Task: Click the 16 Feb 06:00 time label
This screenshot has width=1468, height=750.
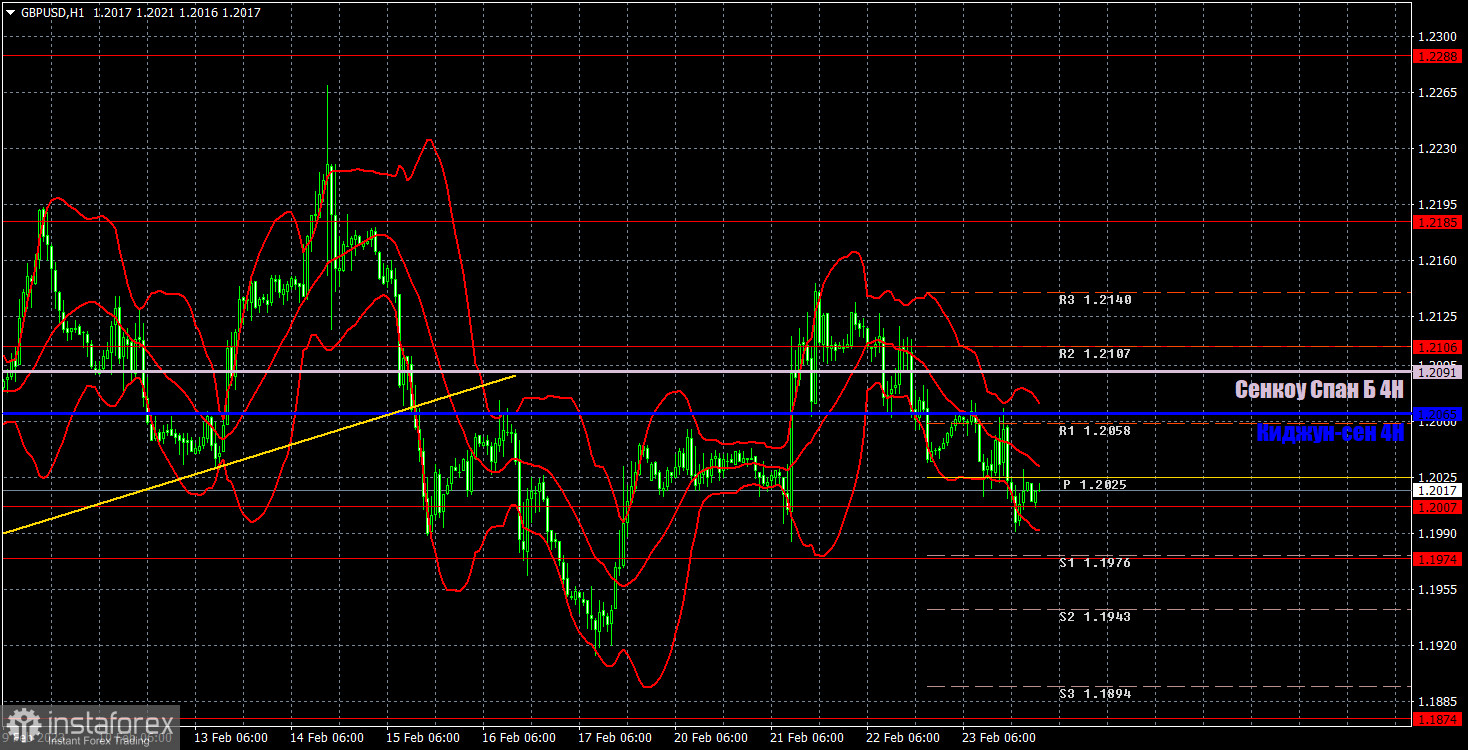Action: [518, 738]
